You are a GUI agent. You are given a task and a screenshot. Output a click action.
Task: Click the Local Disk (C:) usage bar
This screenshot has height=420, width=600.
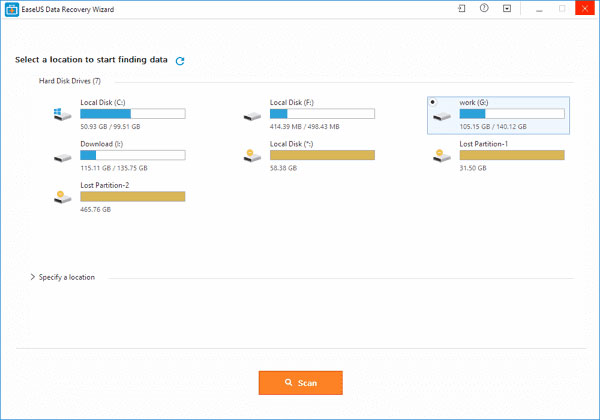132,114
